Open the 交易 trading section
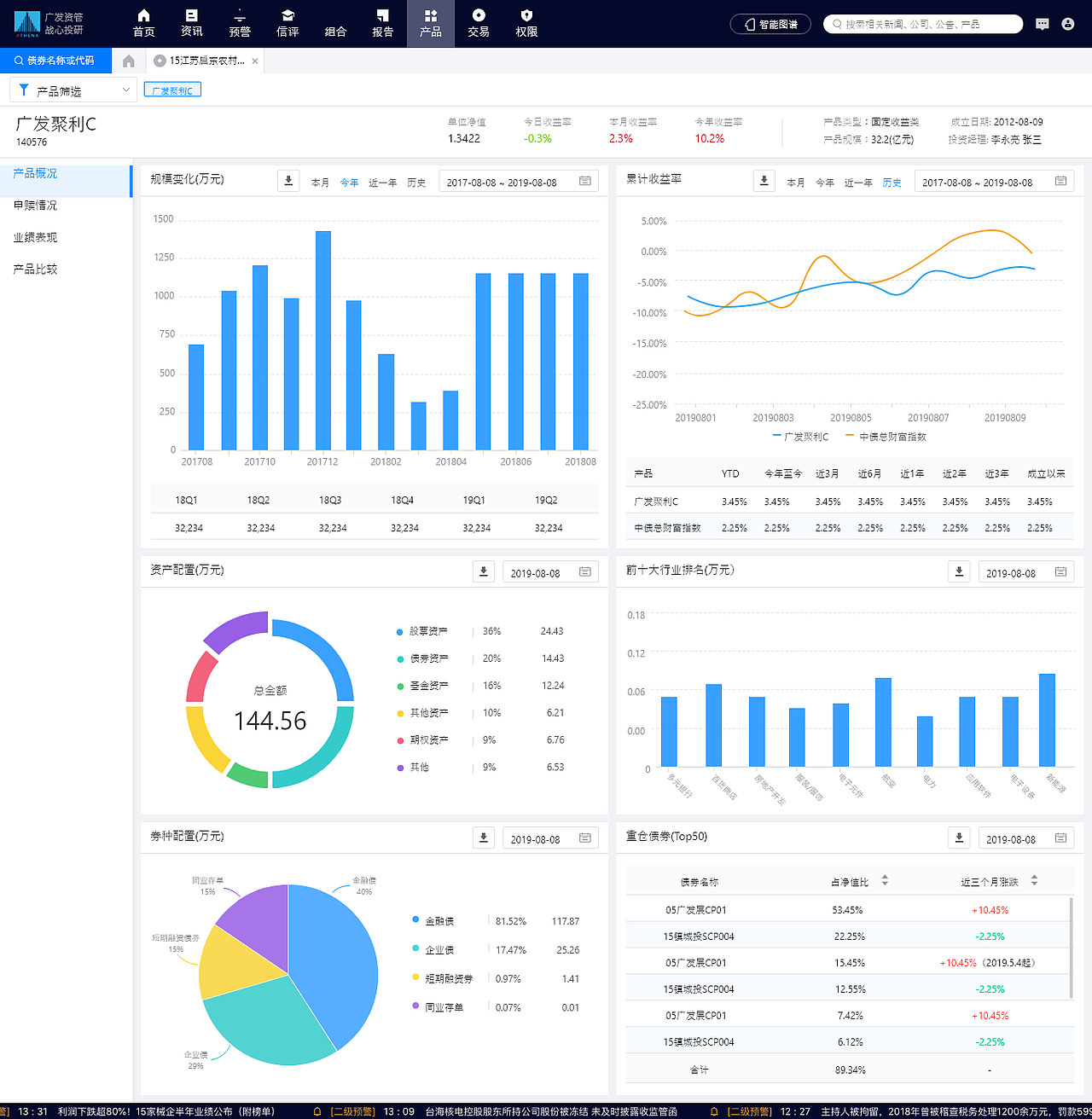This screenshot has width=1092, height=1119. 479,24
